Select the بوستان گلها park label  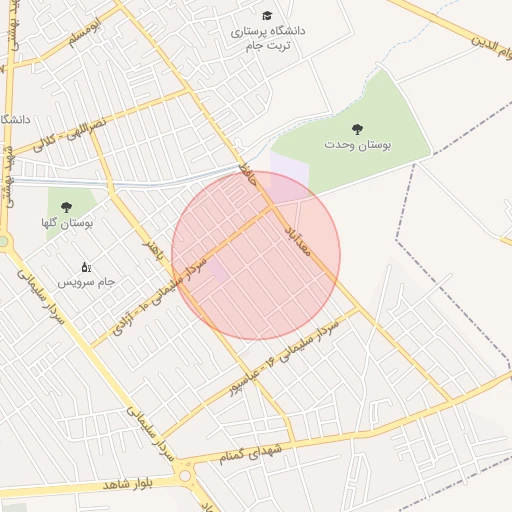pyautogui.click(x=67, y=223)
